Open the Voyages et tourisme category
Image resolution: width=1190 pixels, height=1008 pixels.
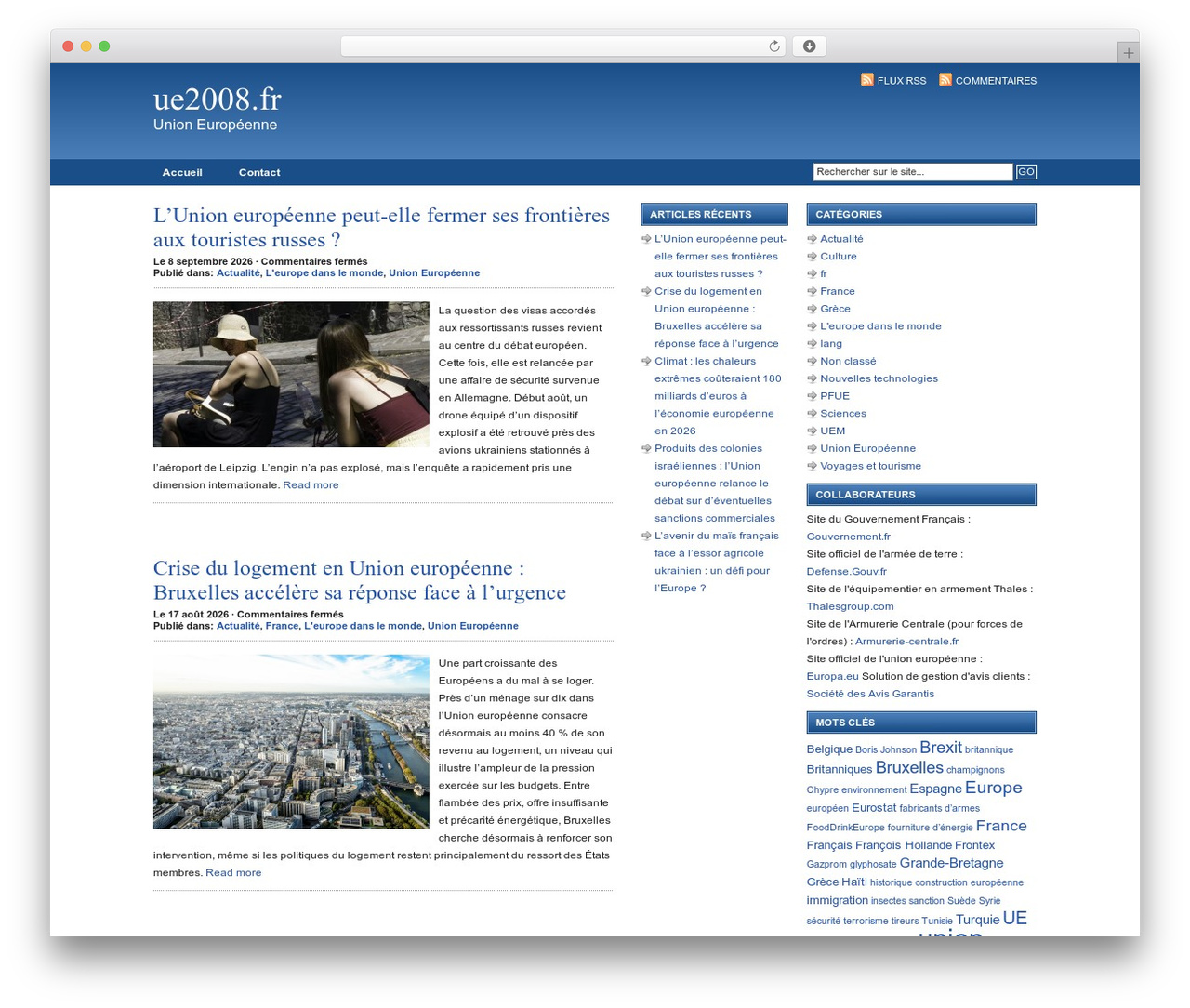[x=870, y=466]
